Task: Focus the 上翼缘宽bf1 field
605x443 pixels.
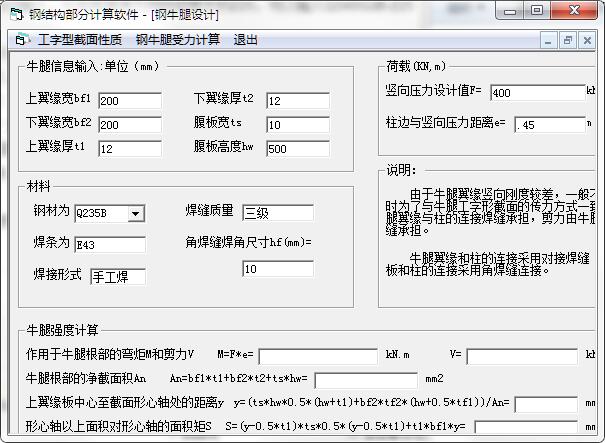Action: (130, 101)
